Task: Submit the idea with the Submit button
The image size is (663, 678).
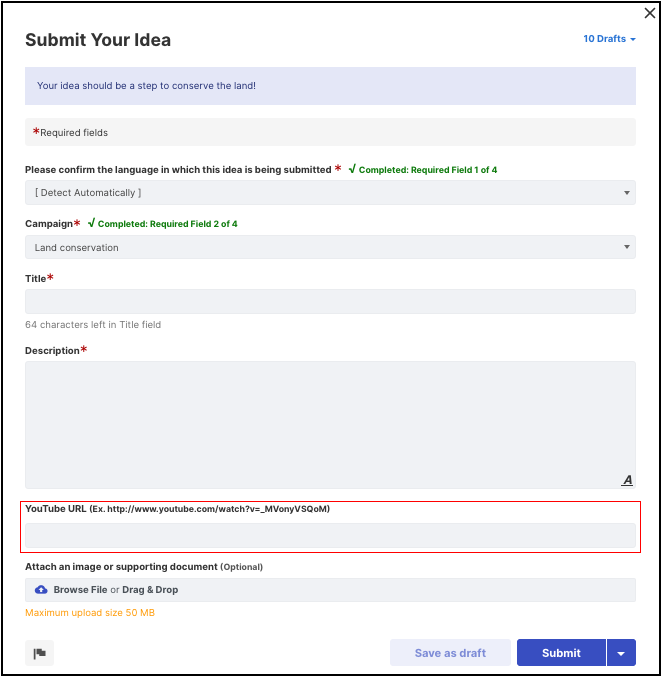Action: pos(561,653)
